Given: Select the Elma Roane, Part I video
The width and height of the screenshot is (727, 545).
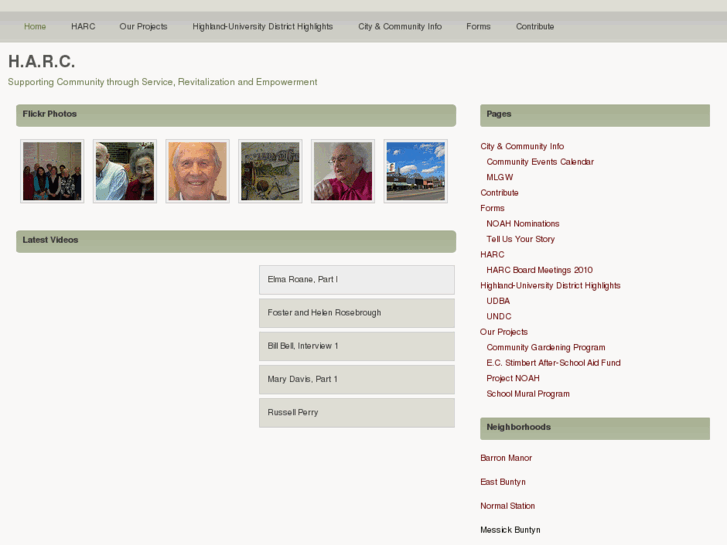Looking at the screenshot, I should pyautogui.click(x=357, y=280).
